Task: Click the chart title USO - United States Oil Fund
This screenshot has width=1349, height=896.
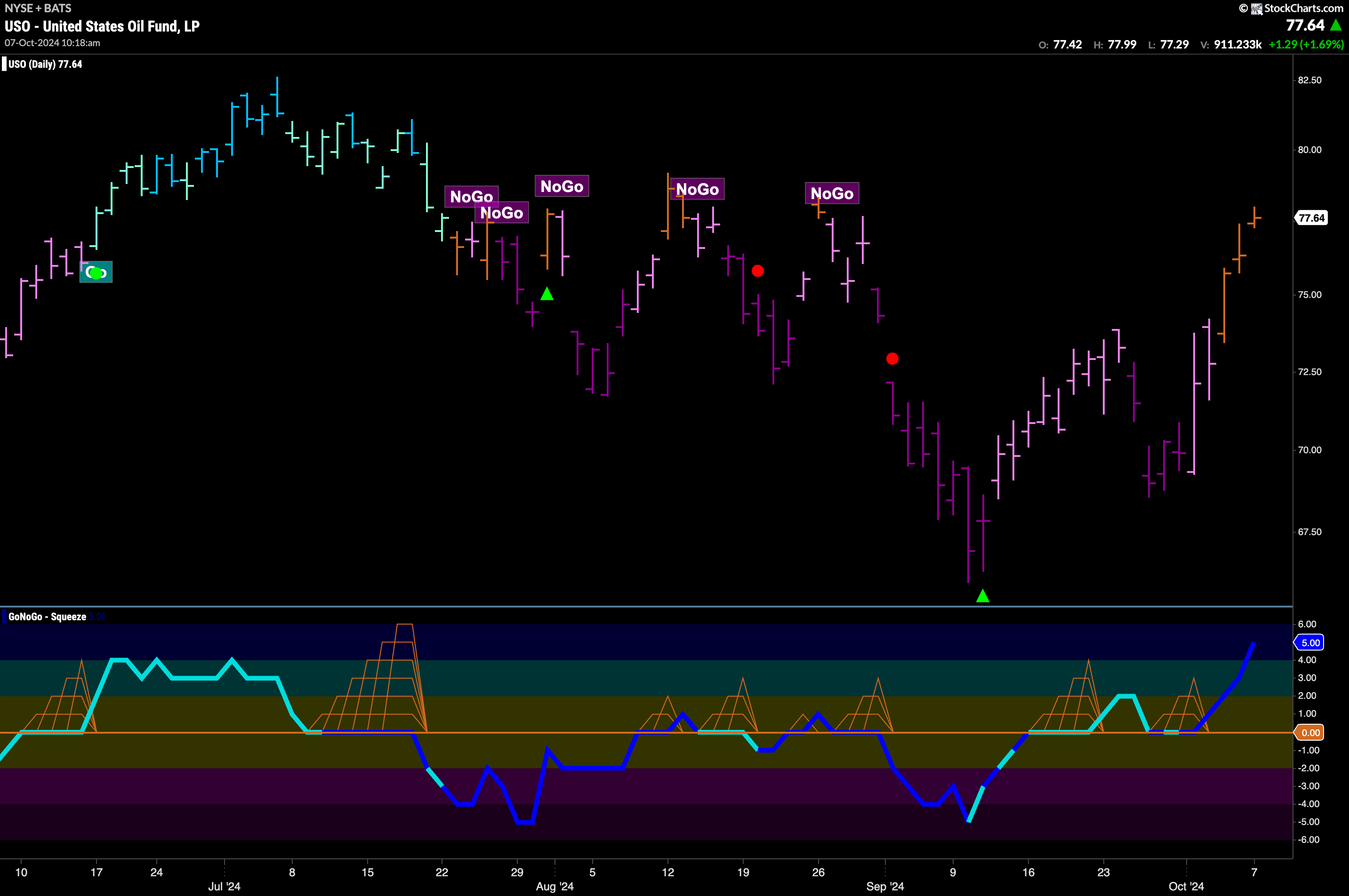Action: [x=102, y=26]
